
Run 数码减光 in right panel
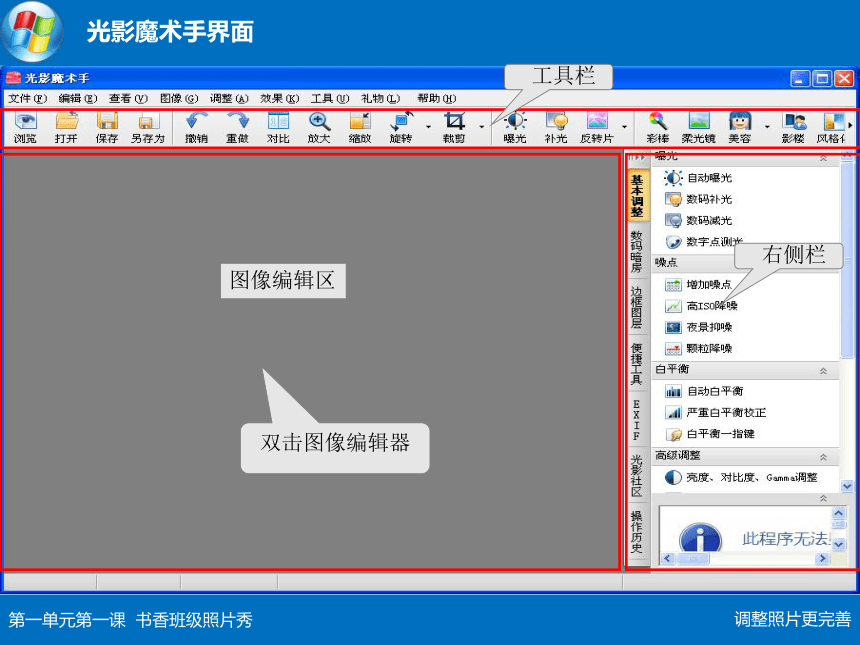pyautogui.click(x=698, y=220)
